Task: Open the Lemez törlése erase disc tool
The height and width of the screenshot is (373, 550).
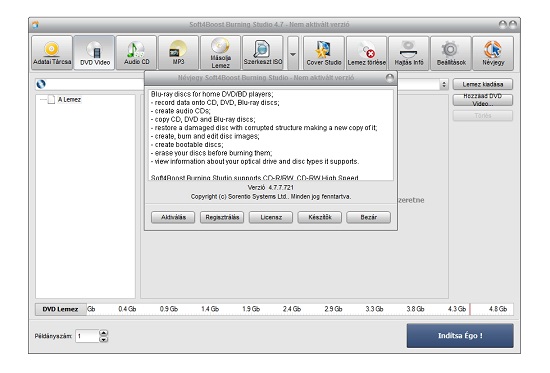Action: 367,53
